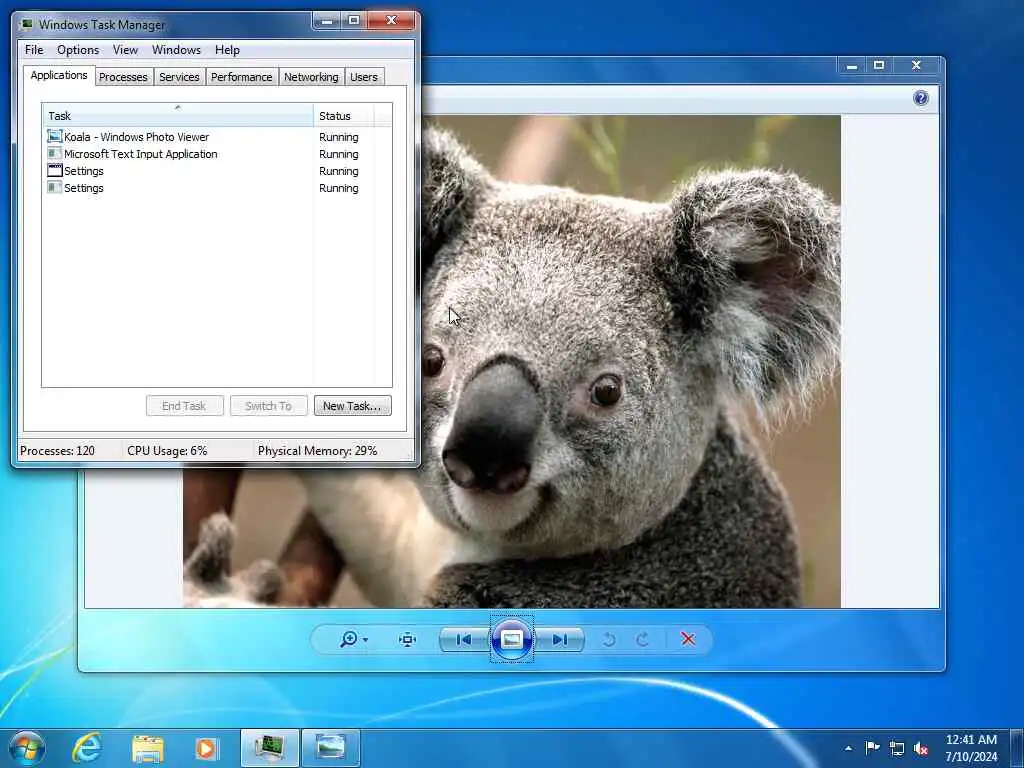Open the Windows Start menu orb
This screenshot has width=1024, height=768.
click(27, 748)
